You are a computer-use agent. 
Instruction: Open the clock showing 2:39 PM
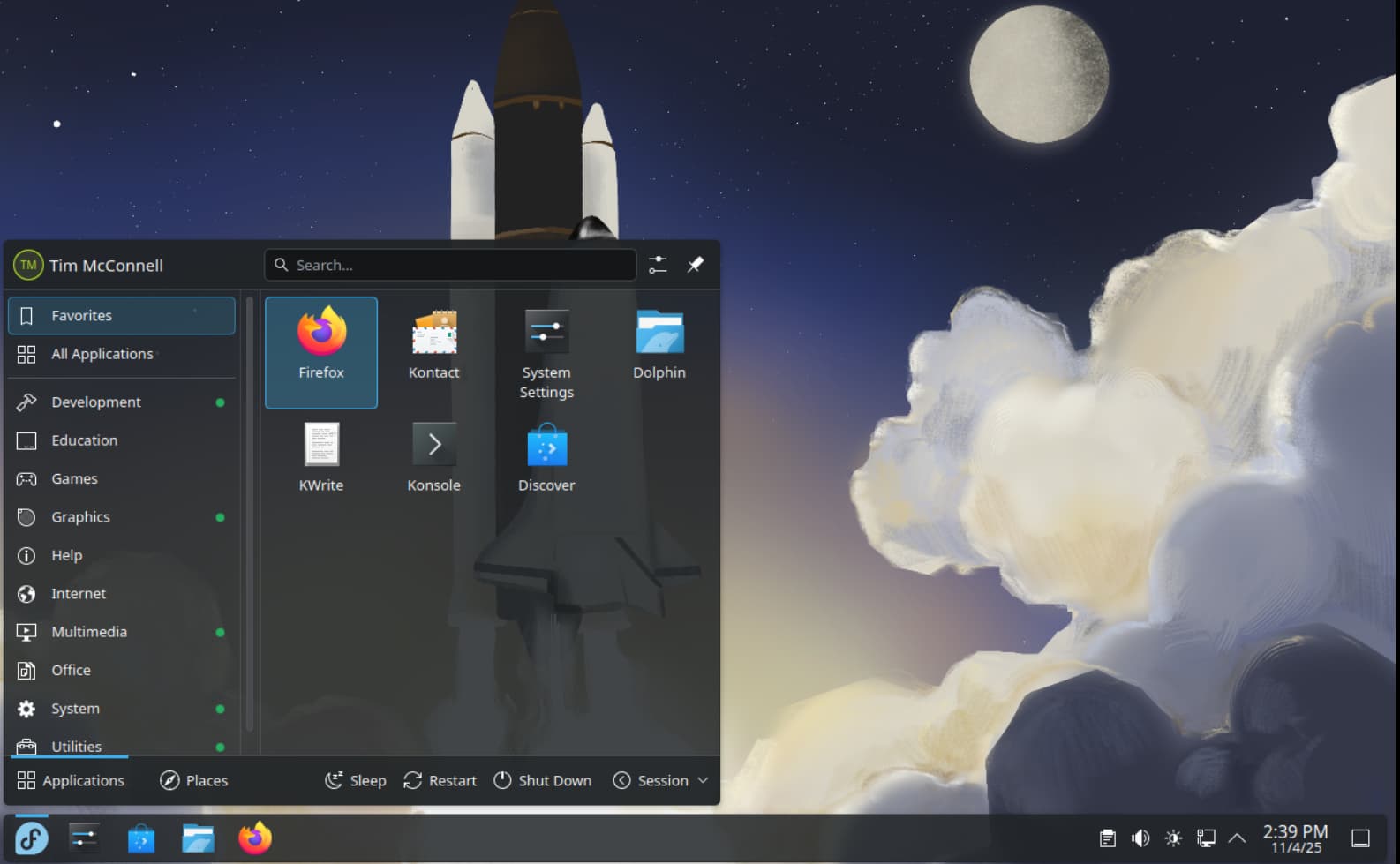coord(1295,838)
